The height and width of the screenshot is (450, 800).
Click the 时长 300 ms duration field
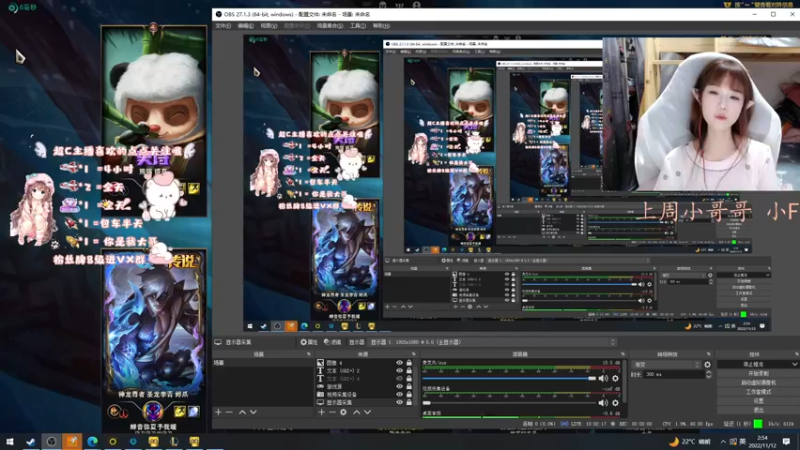tap(673, 374)
